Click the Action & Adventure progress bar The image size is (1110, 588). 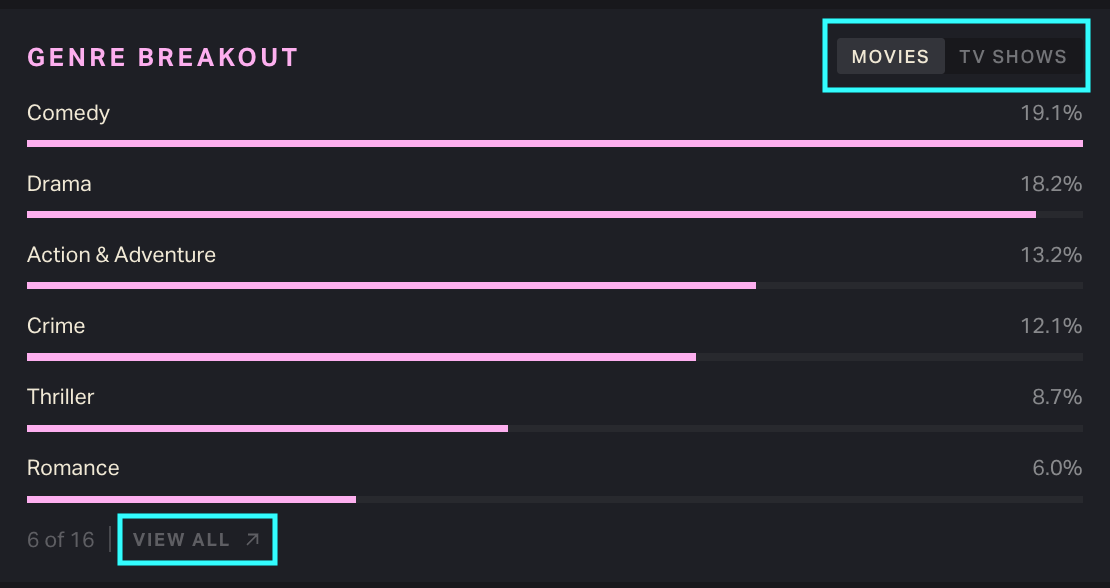tap(391, 286)
